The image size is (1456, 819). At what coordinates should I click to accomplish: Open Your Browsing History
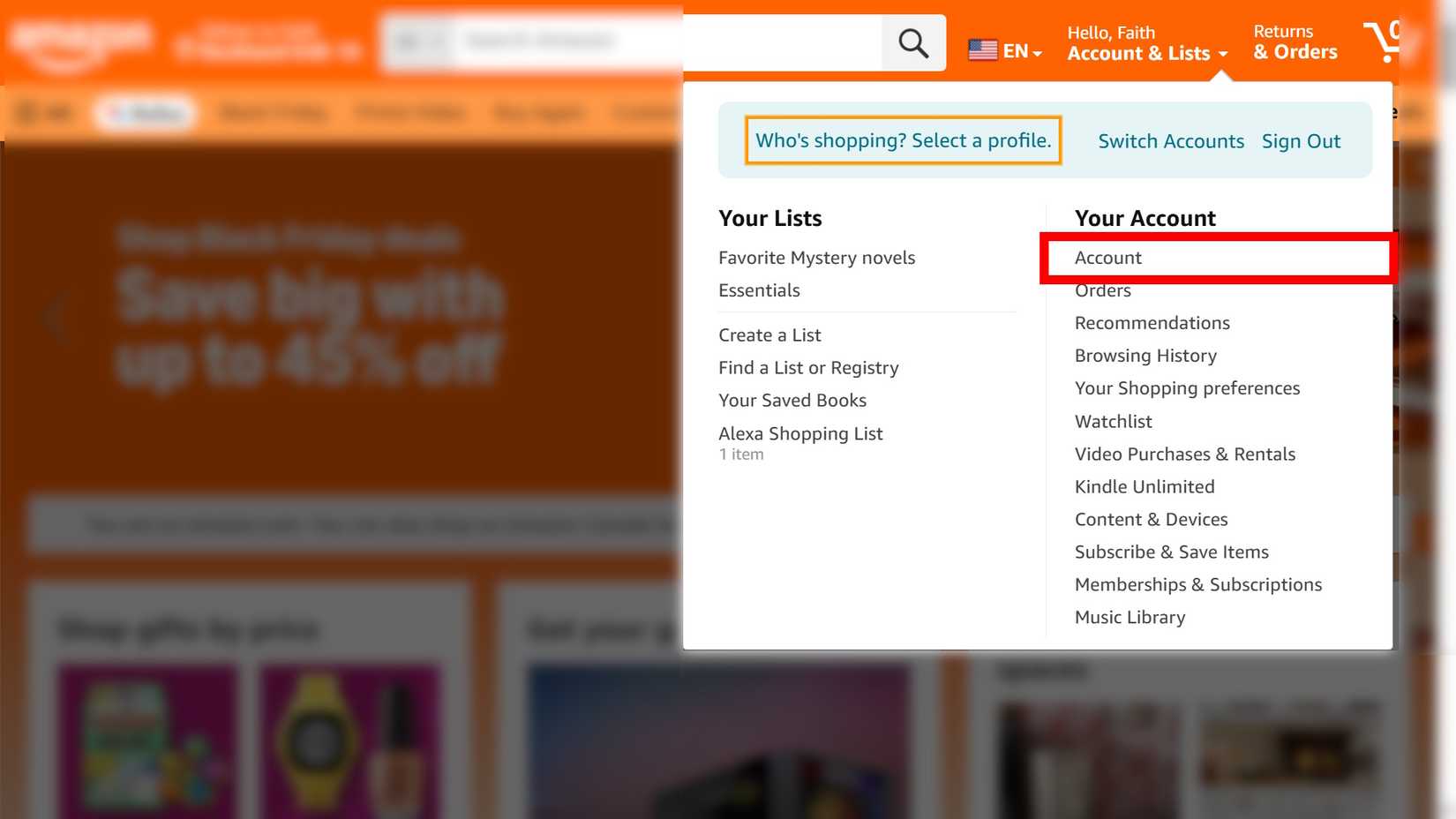pos(1145,355)
